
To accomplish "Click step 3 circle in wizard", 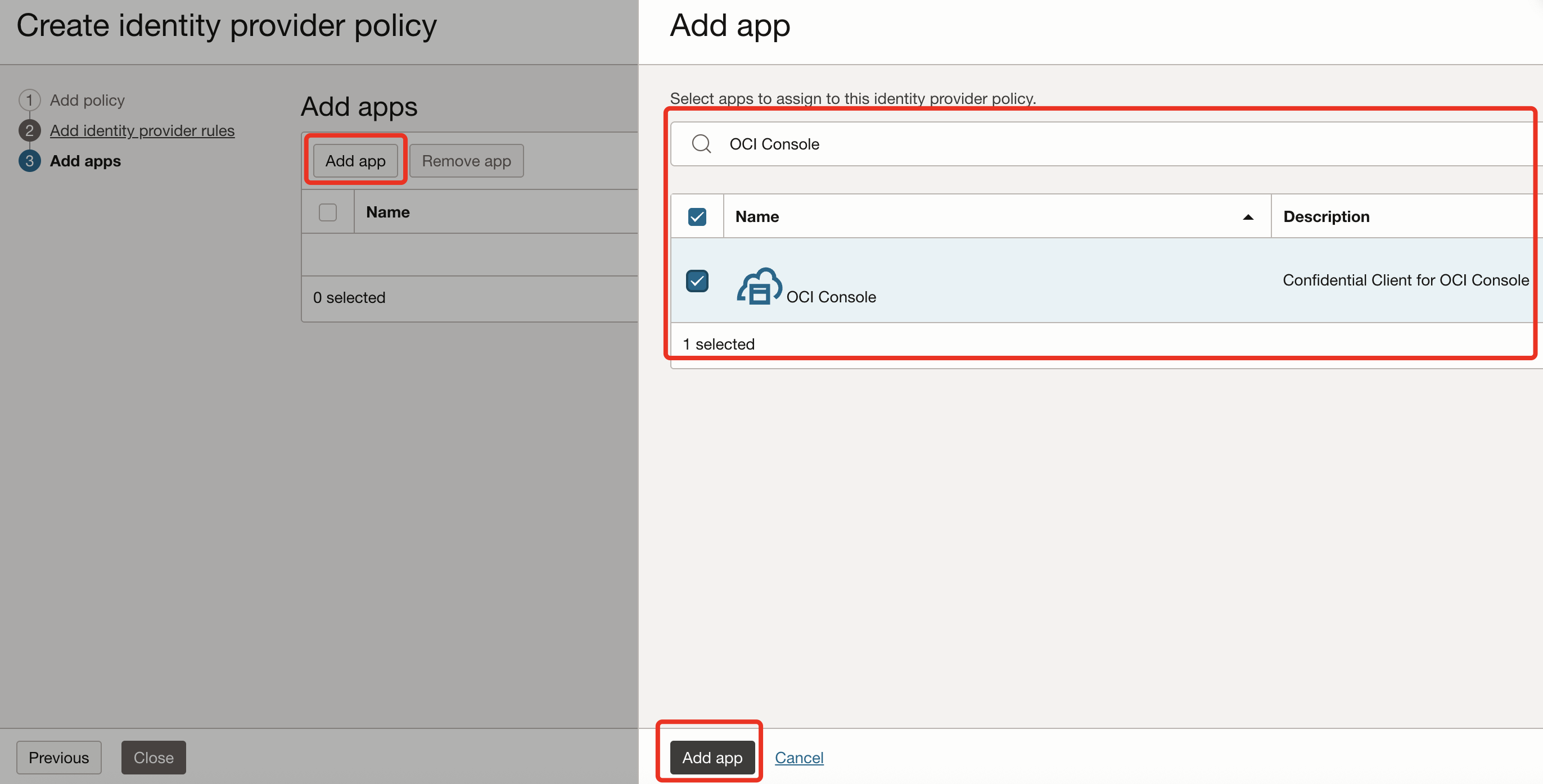I will click(x=29, y=161).
